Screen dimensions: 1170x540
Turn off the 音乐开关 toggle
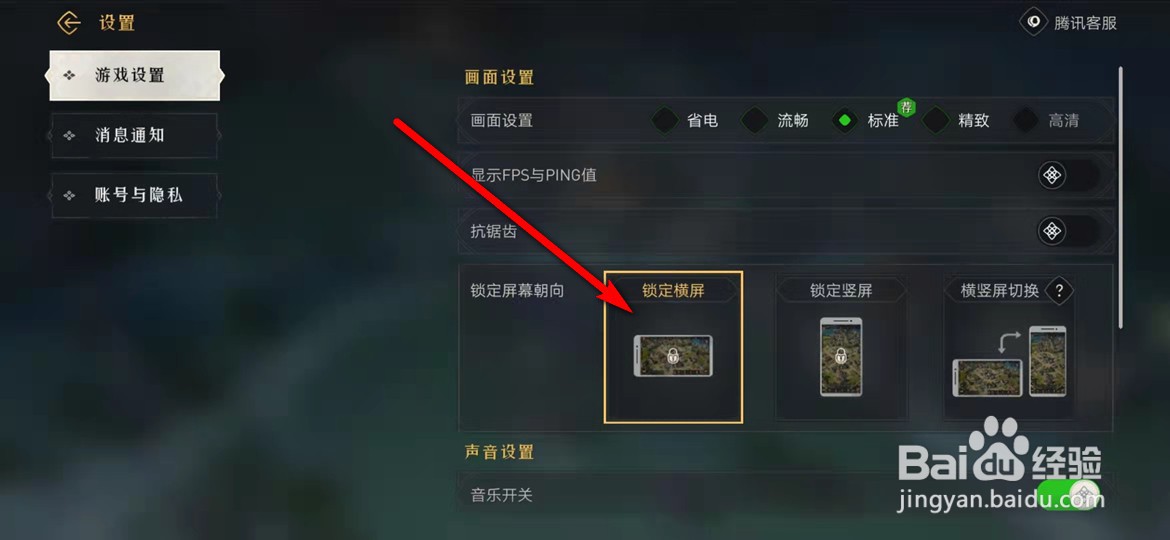tap(1068, 493)
